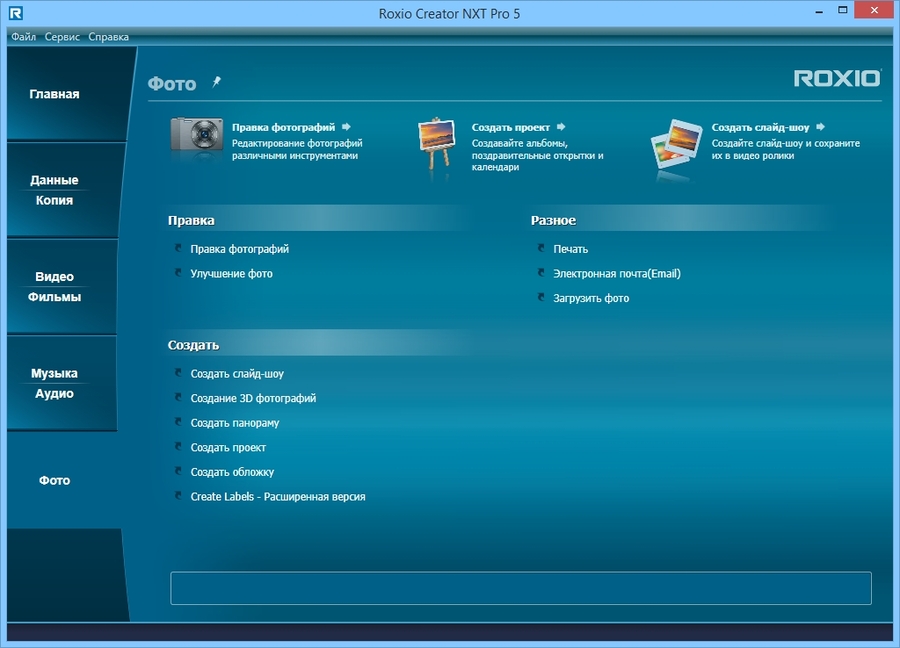This screenshot has width=900, height=648.
Task: Click the bullet icon beside Создать панораму
Action: pyautogui.click(x=180, y=423)
